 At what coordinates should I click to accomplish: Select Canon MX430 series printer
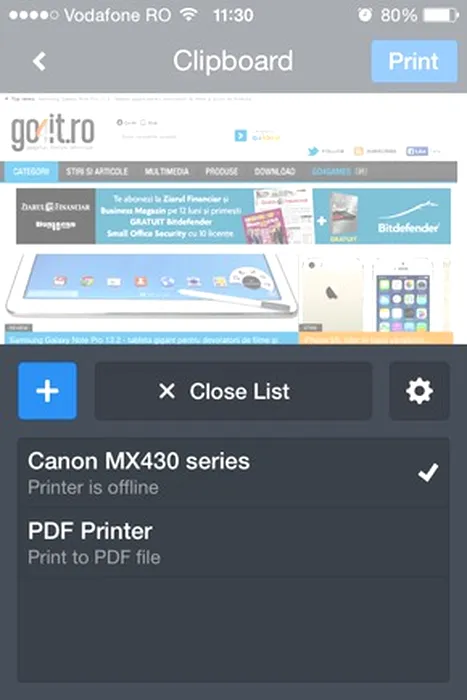tap(233, 472)
